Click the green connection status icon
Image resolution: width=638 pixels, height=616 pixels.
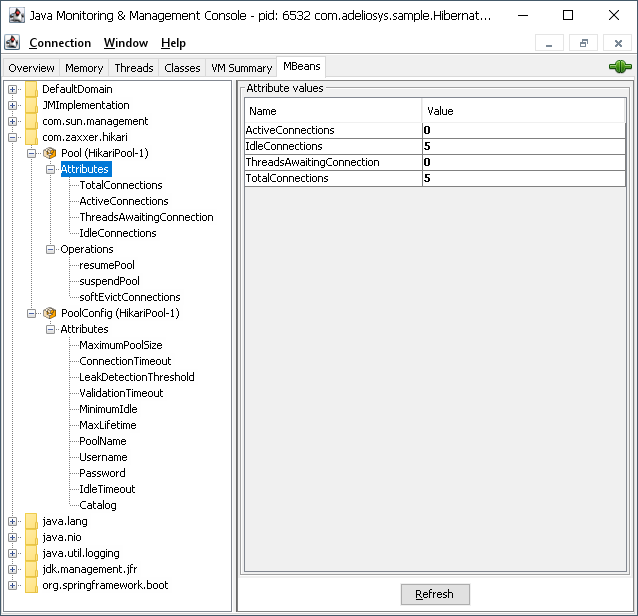(x=620, y=66)
